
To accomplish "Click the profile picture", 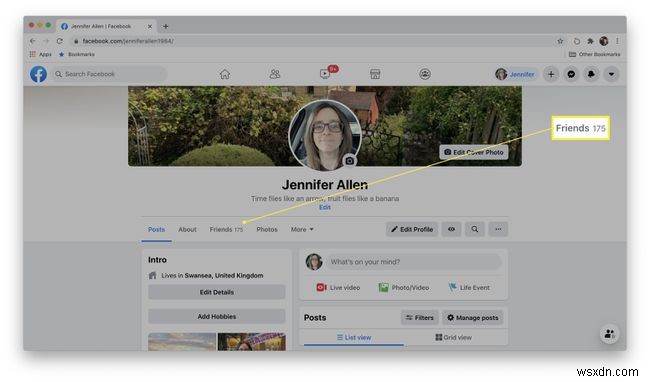I will coord(325,135).
